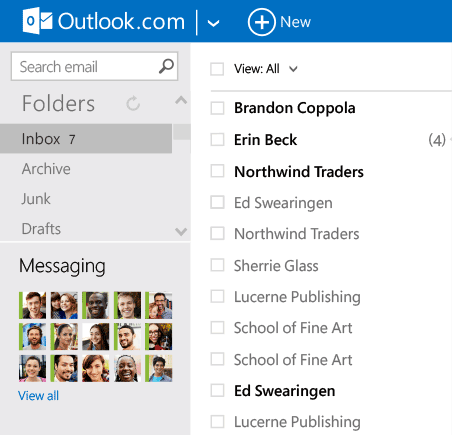The width and height of the screenshot is (452, 435).
Task: Check the Erin Beck message checkbox
Action: click(217, 140)
